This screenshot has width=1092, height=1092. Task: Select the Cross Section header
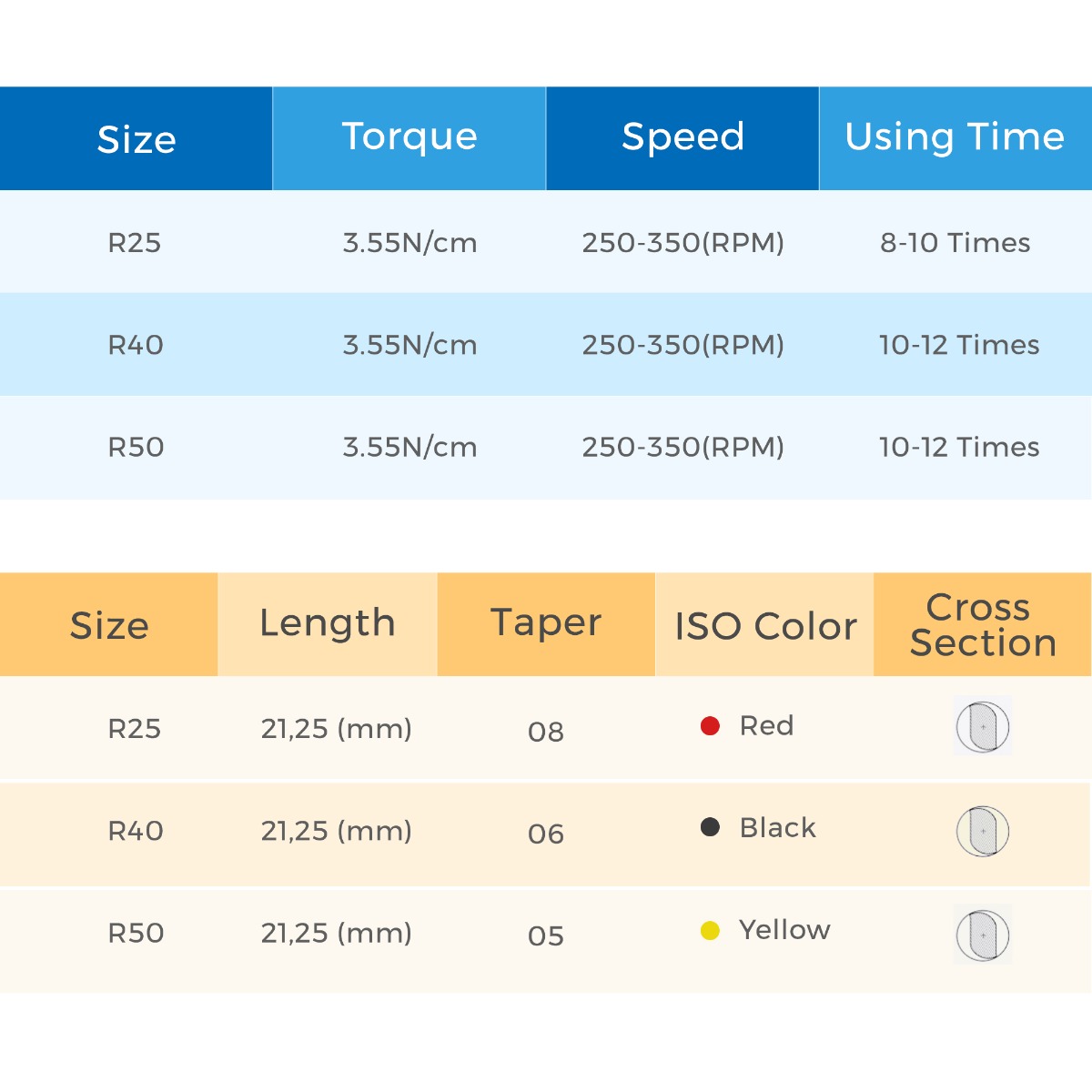tap(983, 624)
